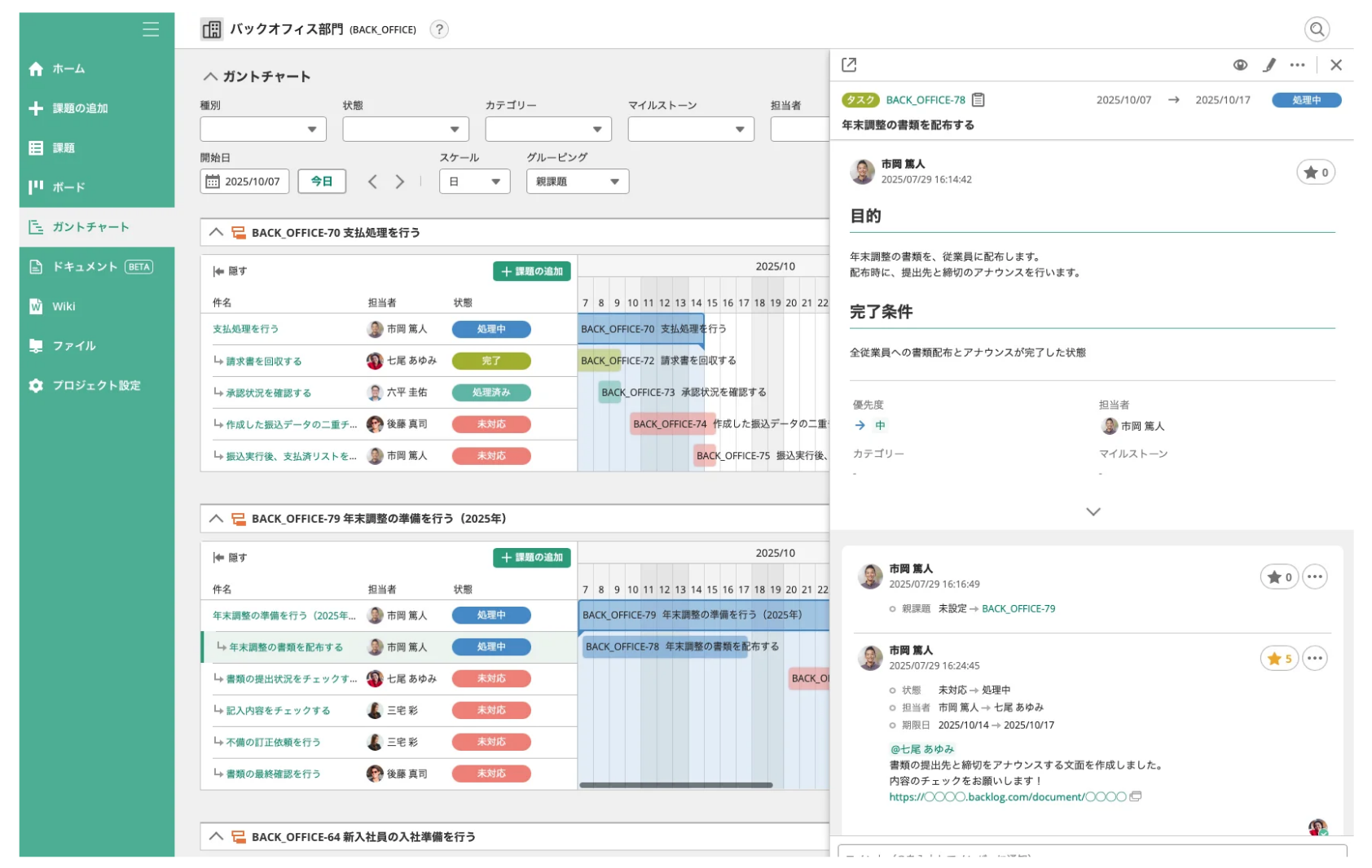Collapse the BACK_OFFICE-70 支払処理を行う group

pos(216,233)
